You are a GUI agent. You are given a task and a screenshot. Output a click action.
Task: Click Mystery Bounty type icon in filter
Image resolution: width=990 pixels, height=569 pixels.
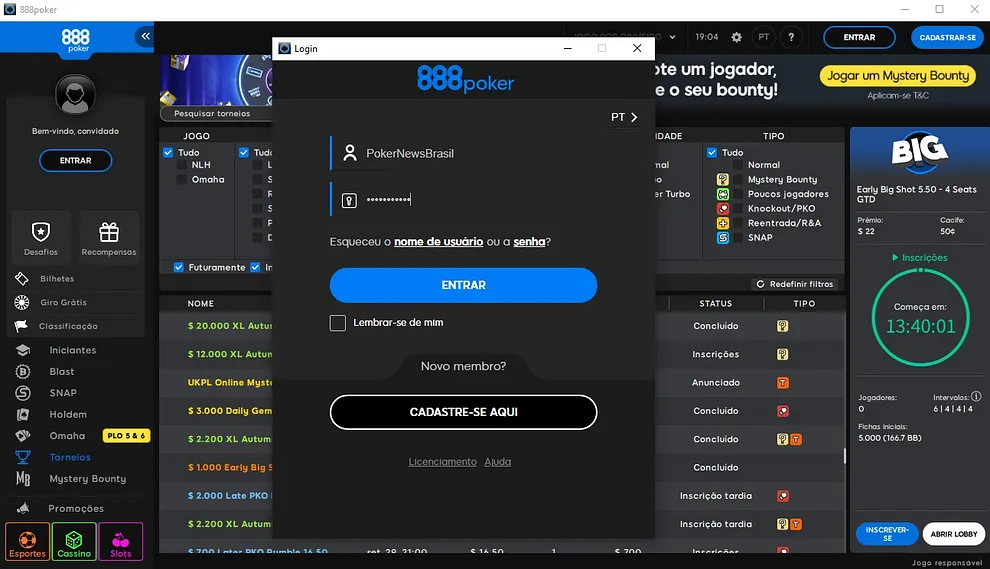pos(723,179)
